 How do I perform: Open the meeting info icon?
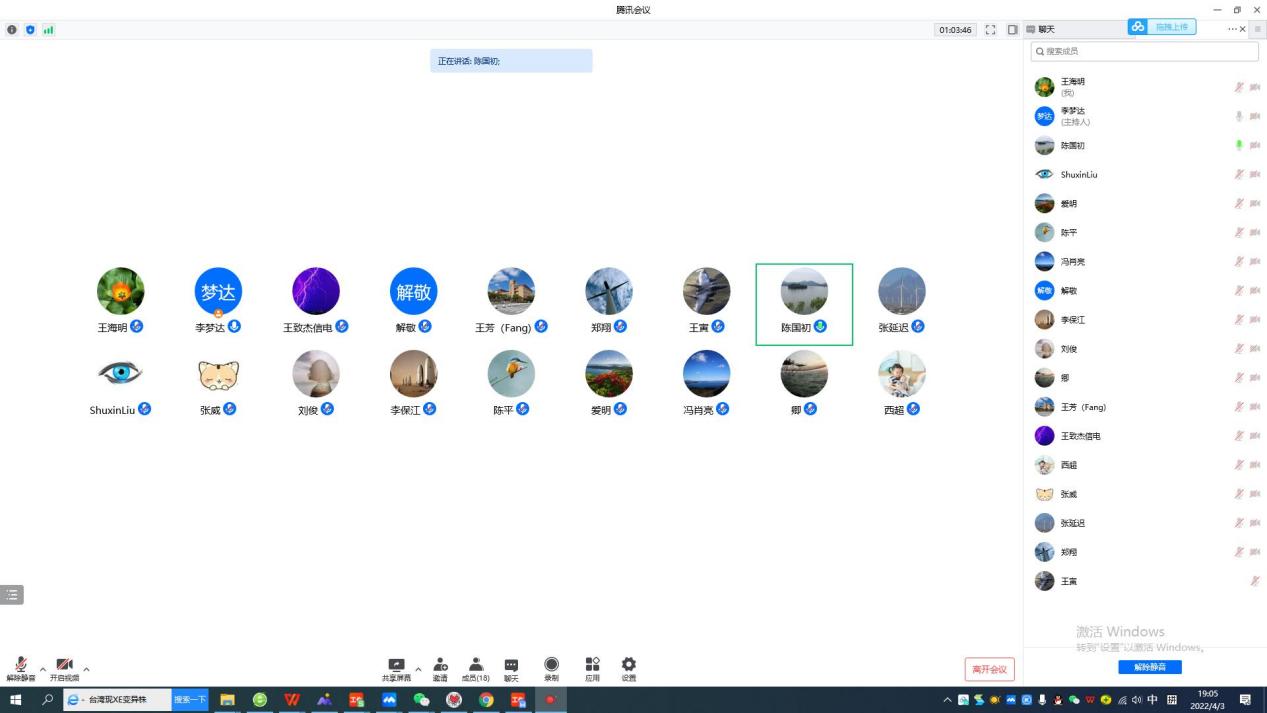pyautogui.click(x=12, y=30)
